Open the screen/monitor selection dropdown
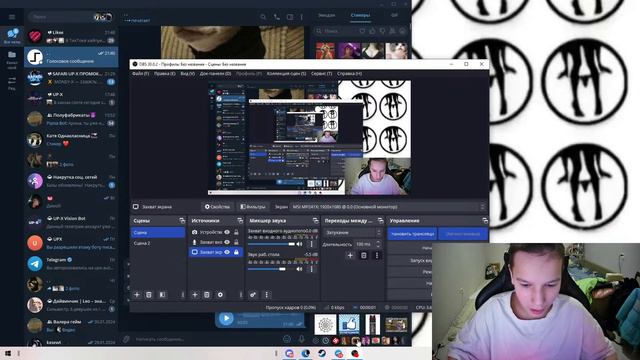Viewport: 640px width, 360px height. (x=388, y=207)
